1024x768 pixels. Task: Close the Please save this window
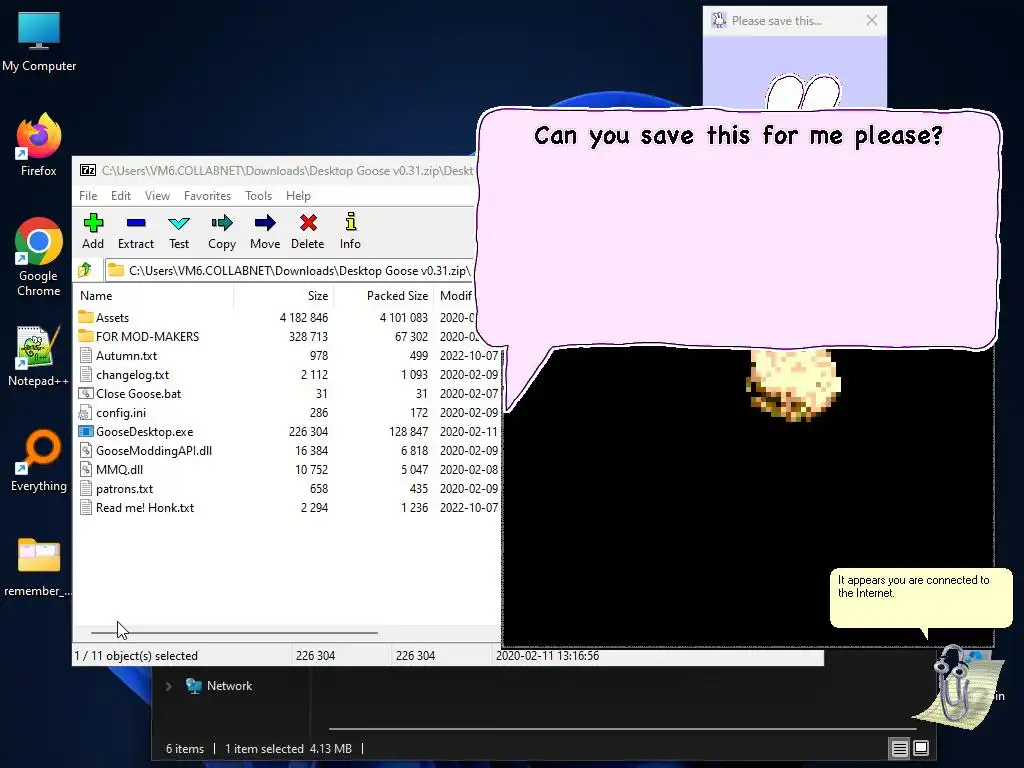click(x=872, y=20)
